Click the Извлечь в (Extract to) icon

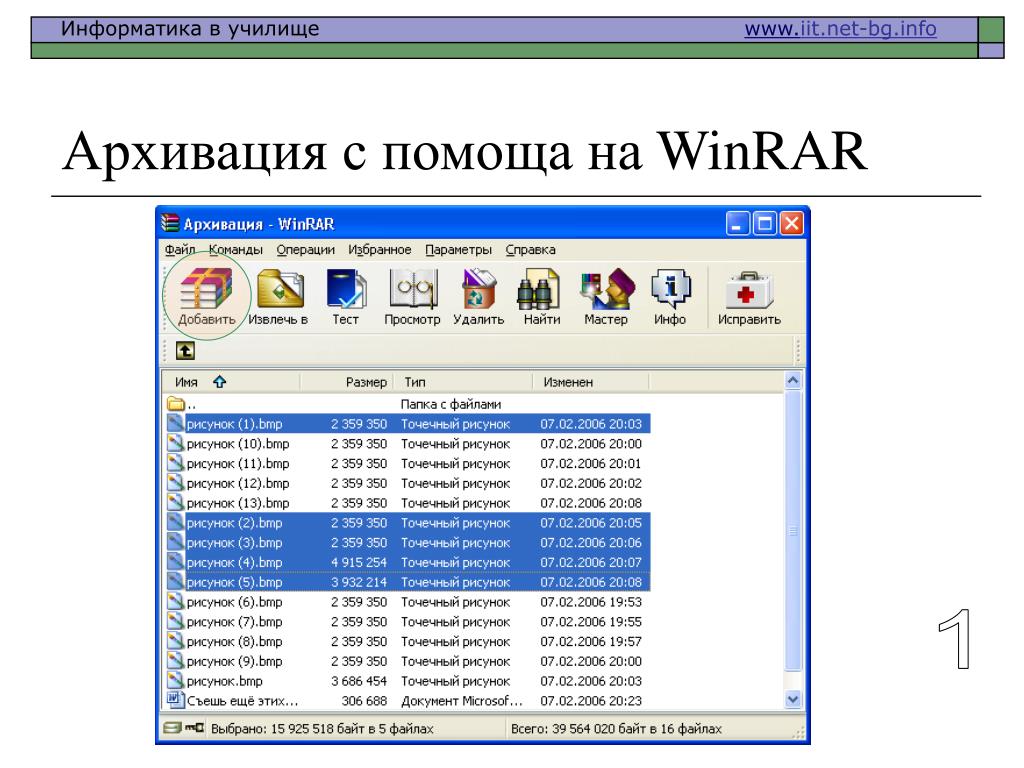pos(279,297)
